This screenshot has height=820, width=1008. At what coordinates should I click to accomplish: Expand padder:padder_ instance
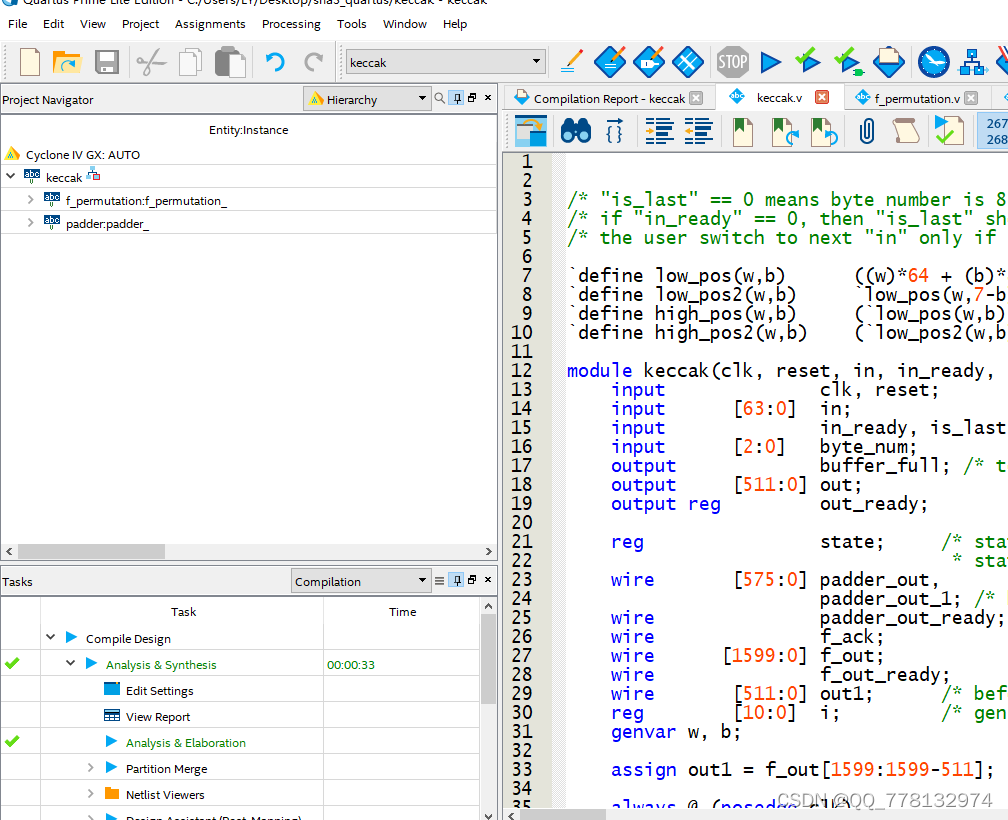pos(30,223)
